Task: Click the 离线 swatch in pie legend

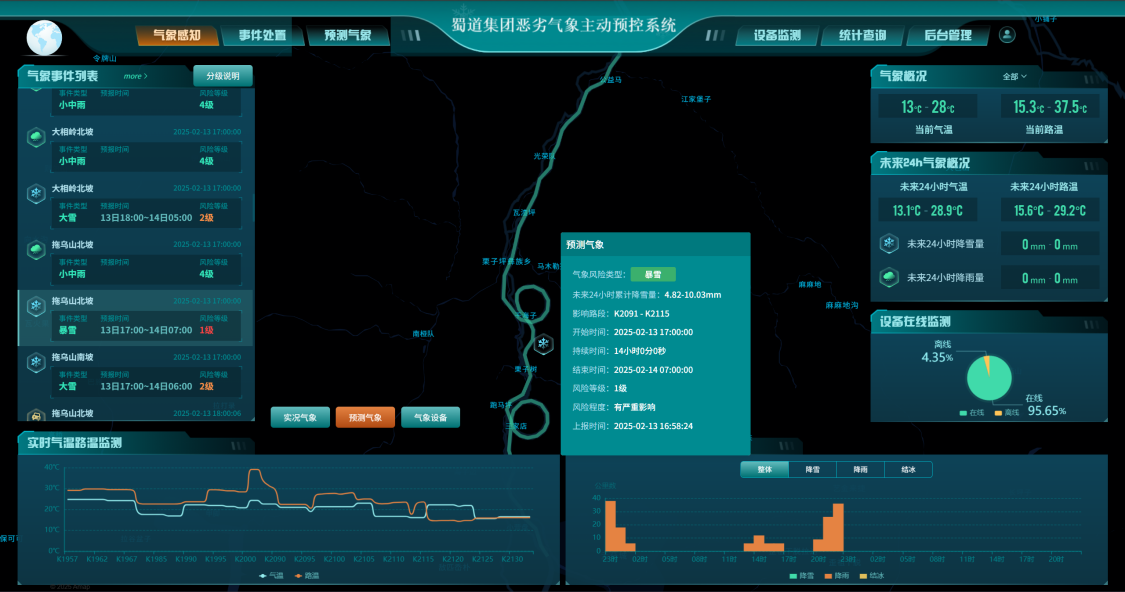Action: point(998,412)
